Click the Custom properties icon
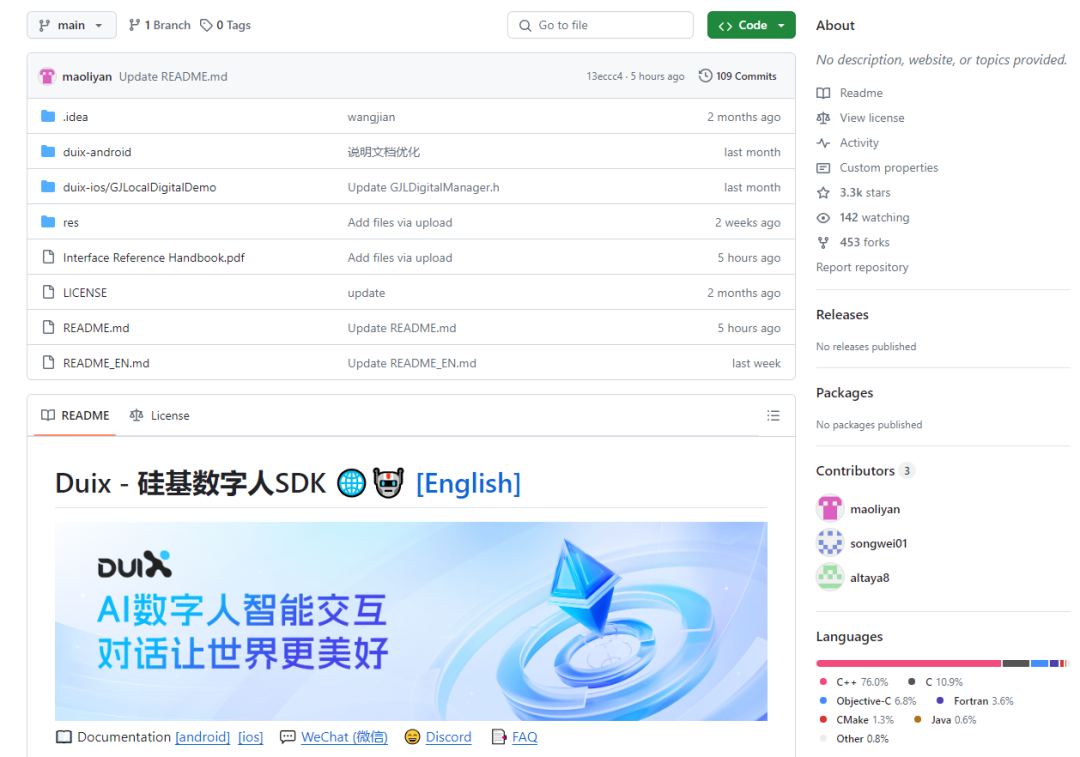This screenshot has width=1080, height=757. click(x=823, y=167)
